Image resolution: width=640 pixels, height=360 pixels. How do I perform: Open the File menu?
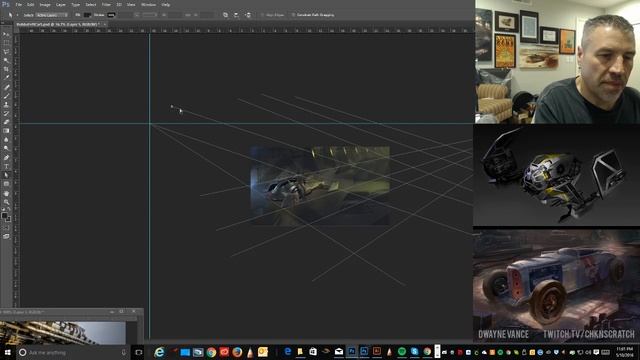(x=18, y=4)
